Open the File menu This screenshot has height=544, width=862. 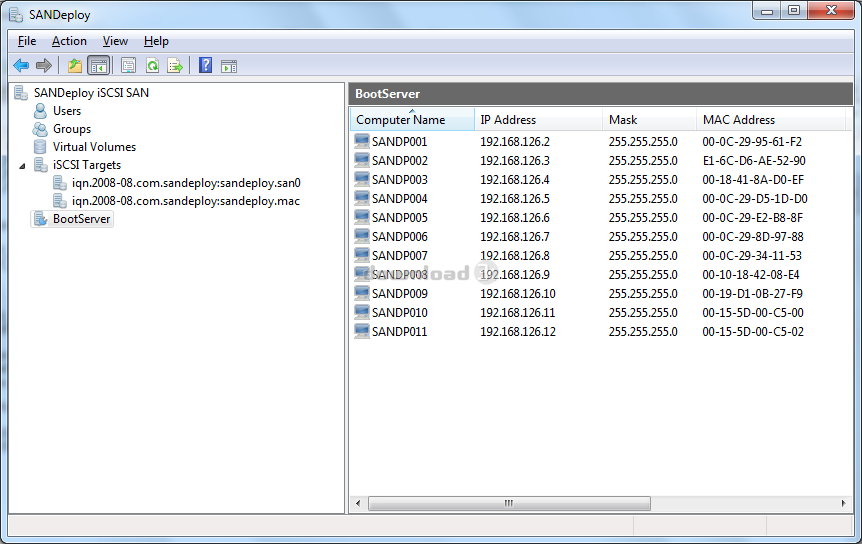pyautogui.click(x=26, y=41)
